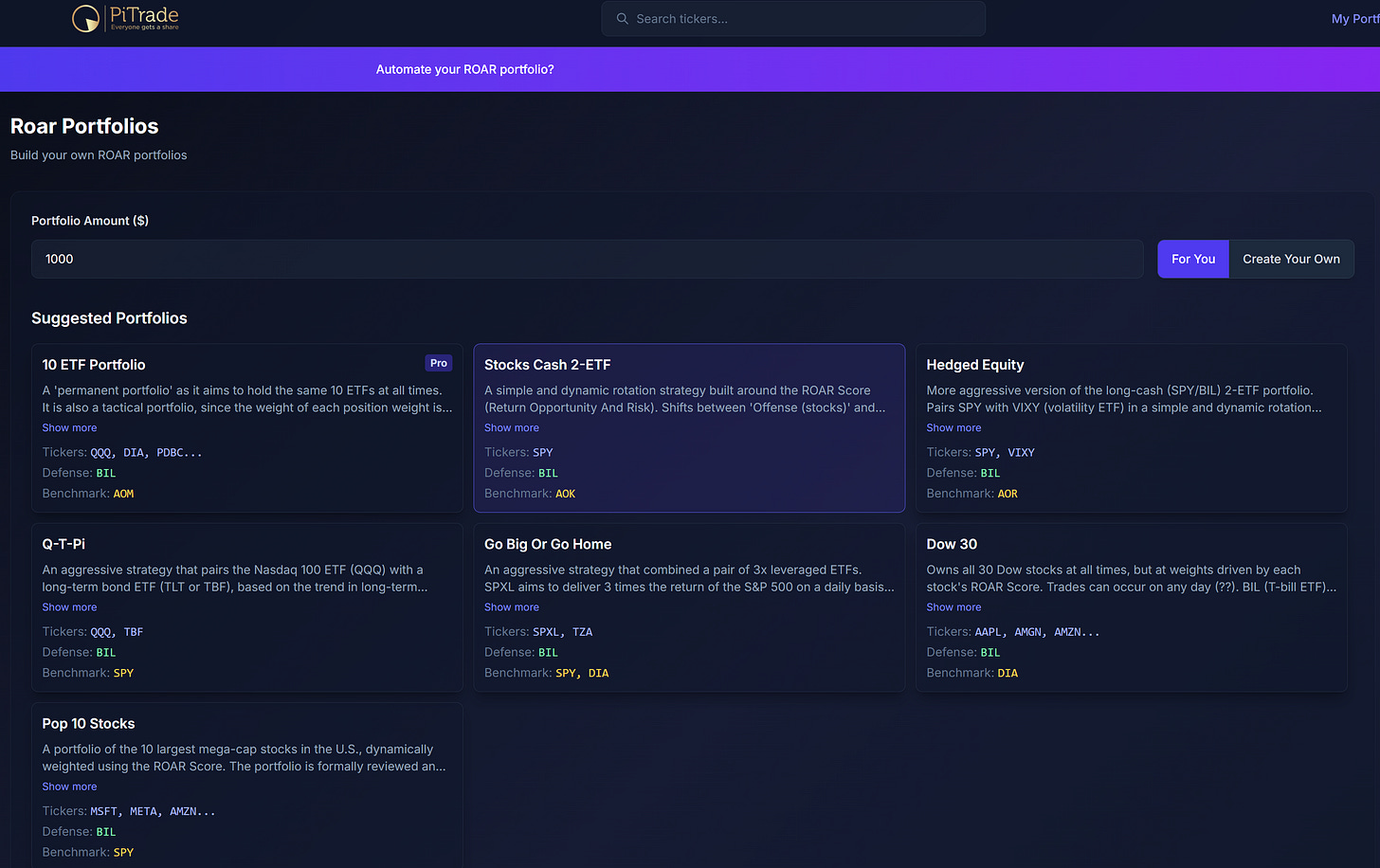
Task: Expand Show more on Hedged Equity
Action: [x=953, y=428]
